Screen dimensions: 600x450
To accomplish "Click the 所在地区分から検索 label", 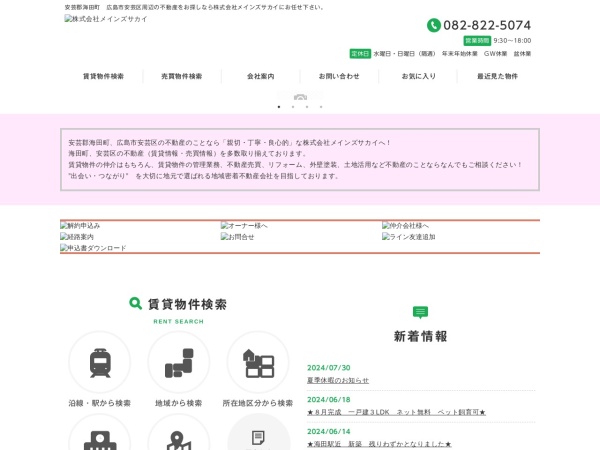I will click(258, 403).
